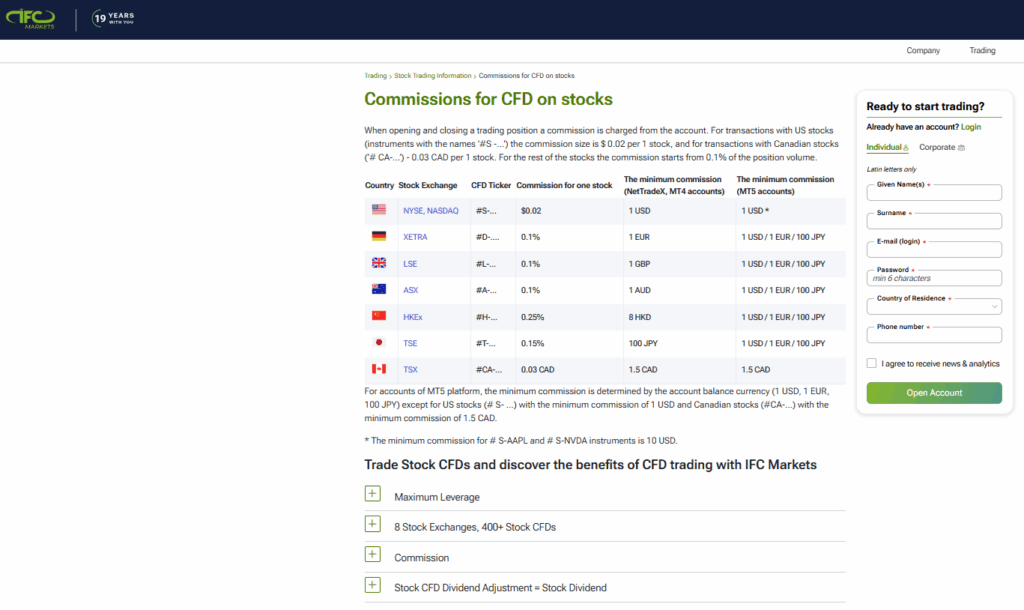Switch to the Corporate account tab

pos(942,148)
